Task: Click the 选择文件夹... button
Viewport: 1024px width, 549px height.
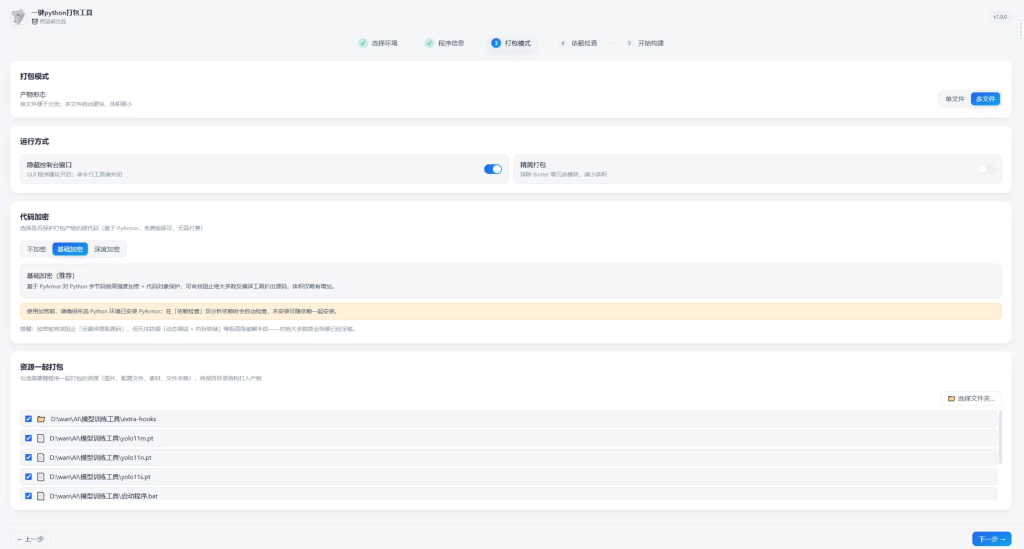Action: click(971, 398)
